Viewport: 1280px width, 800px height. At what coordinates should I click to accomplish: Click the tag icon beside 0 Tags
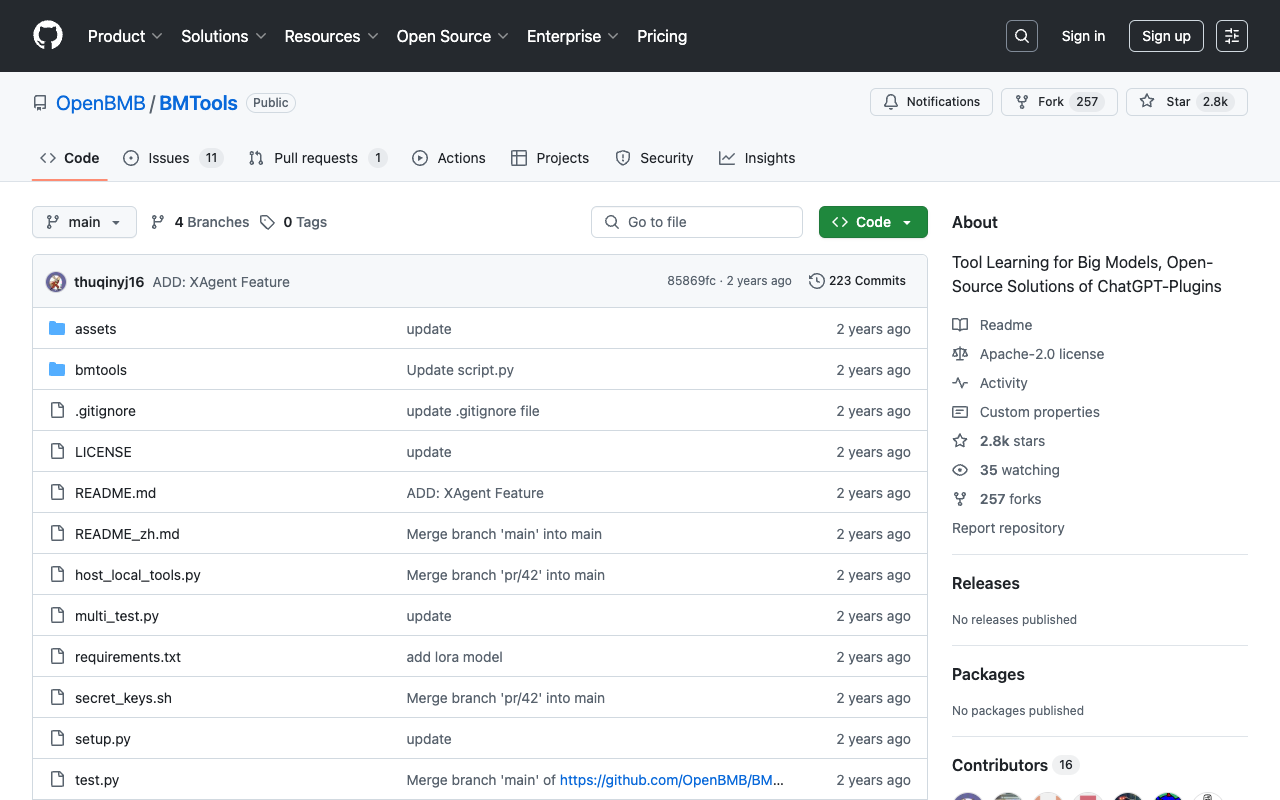click(x=267, y=222)
